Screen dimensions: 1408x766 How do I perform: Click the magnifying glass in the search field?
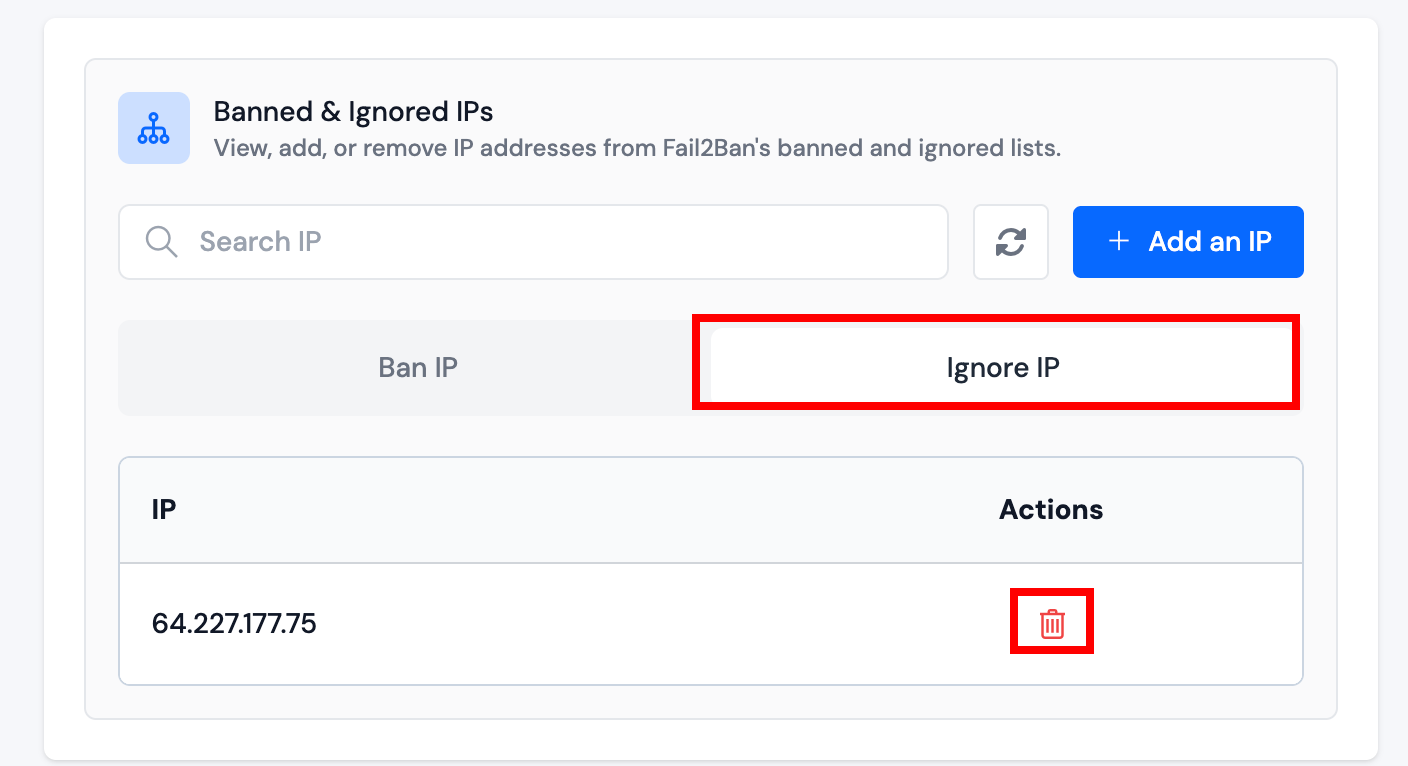coord(161,241)
